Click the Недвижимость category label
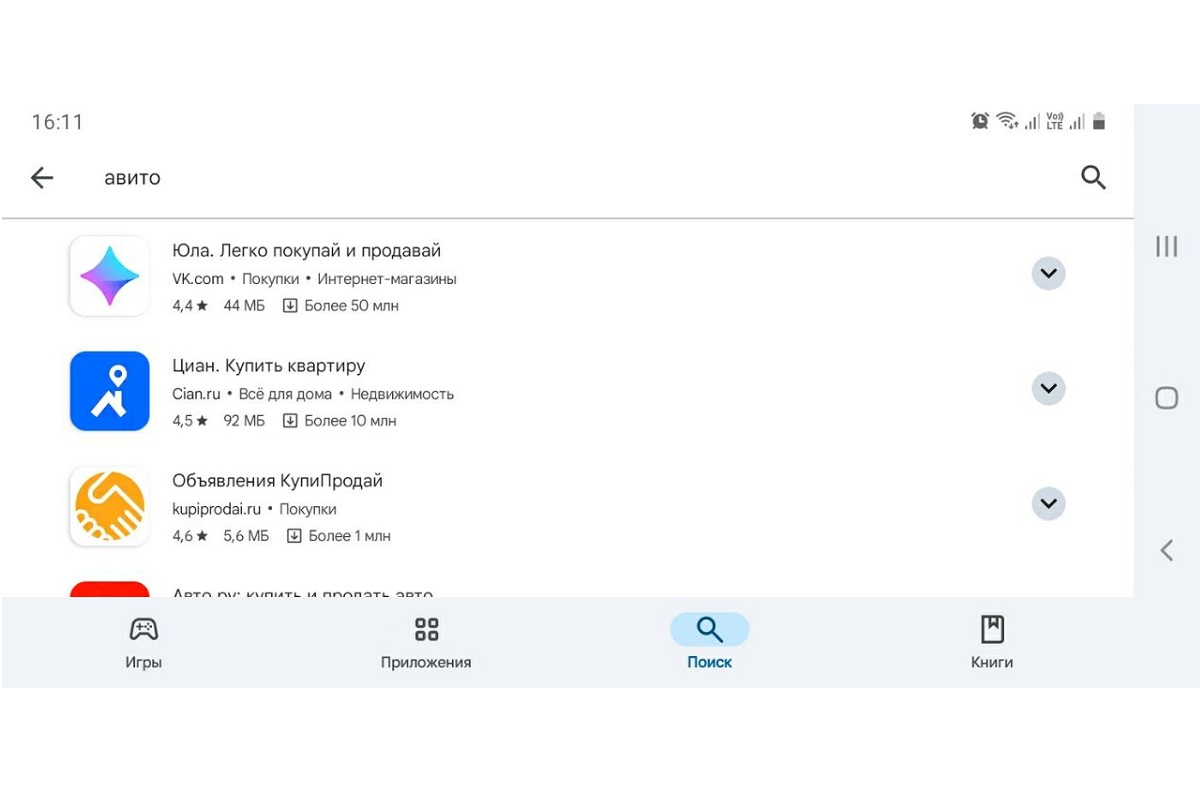 402,394
